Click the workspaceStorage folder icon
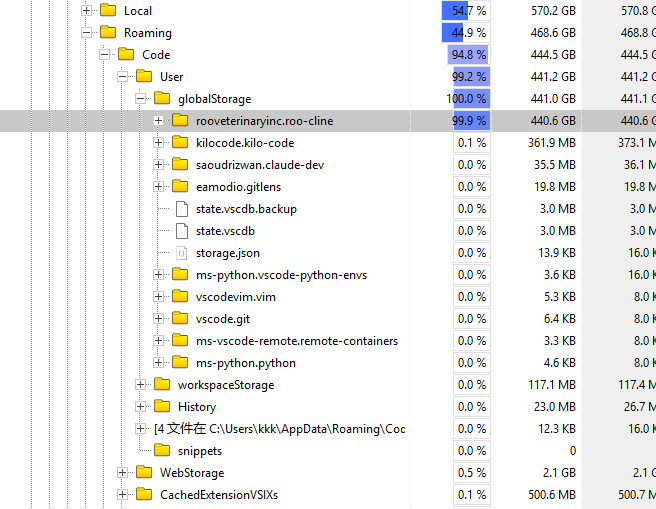Viewport: 656px width, 509px height. (x=162, y=384)
